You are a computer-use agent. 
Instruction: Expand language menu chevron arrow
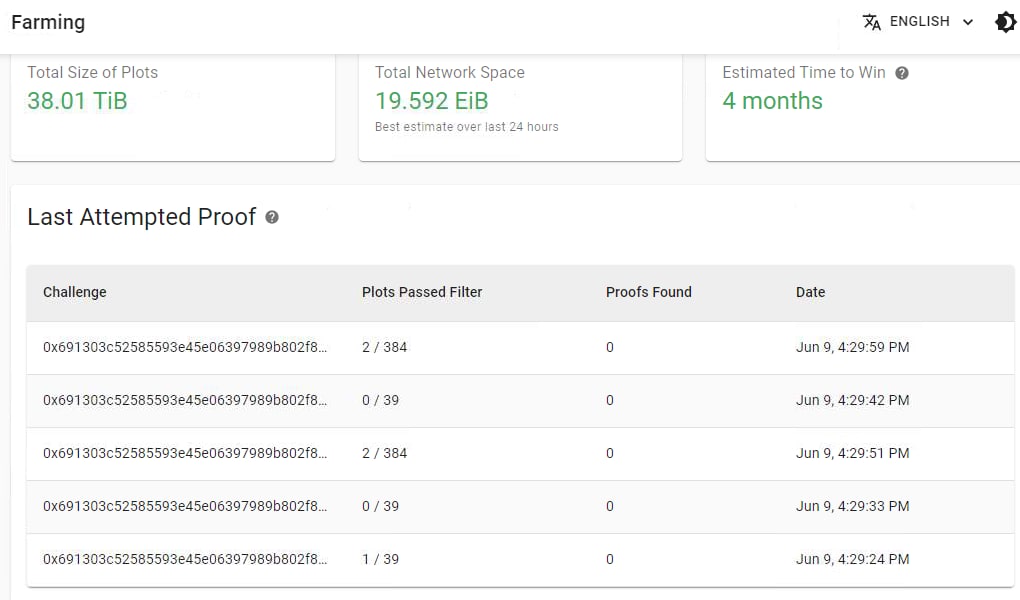pyautogui.click(x=967, y=22)
